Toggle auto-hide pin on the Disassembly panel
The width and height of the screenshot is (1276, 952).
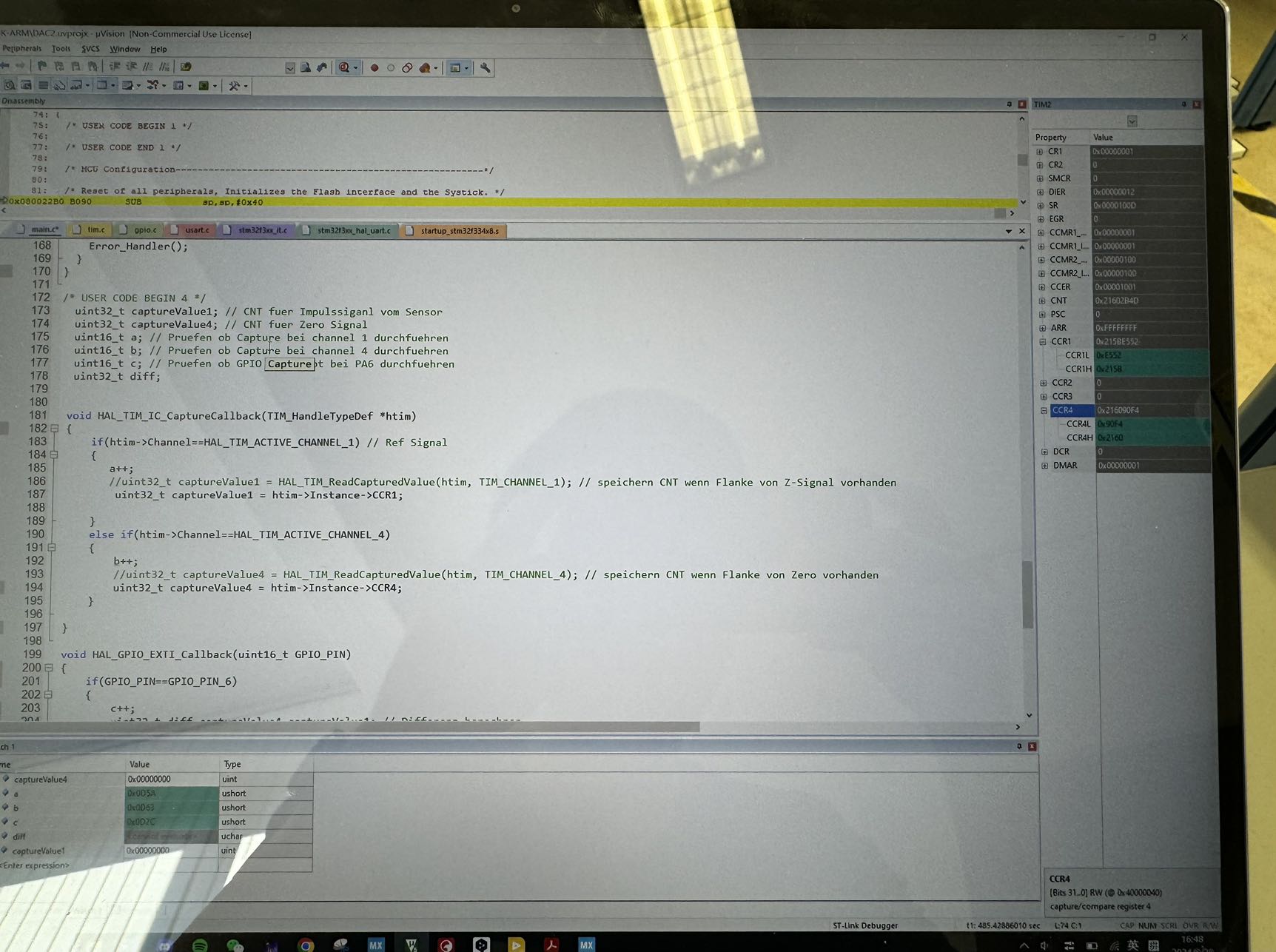pyautogui.click(x=1009, y=104)
